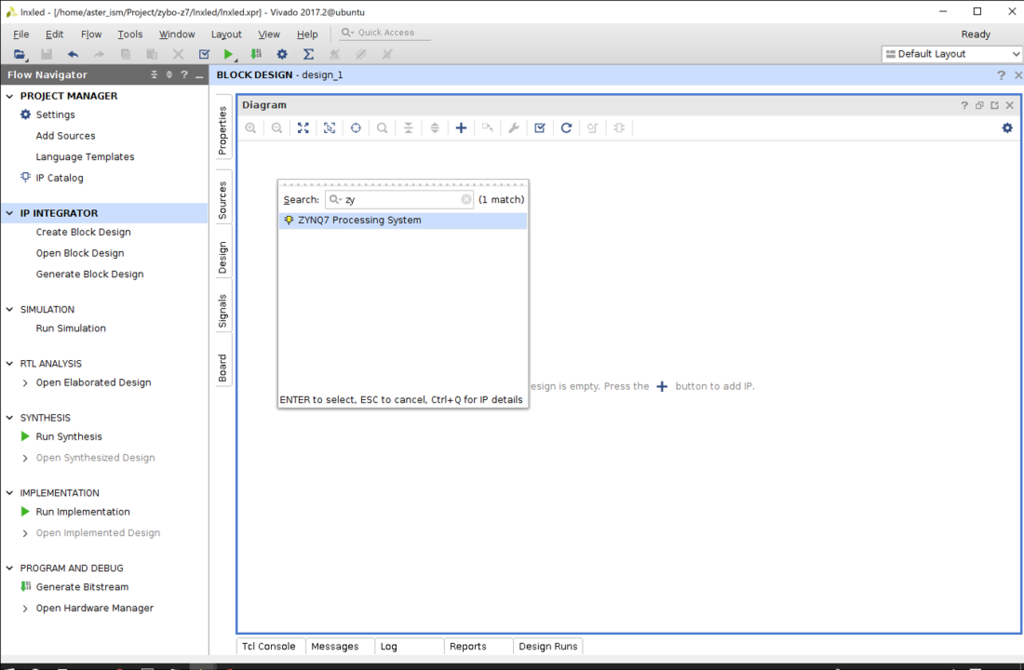This screenshot has width=1024, height=670.
Task: Click Run Implementation
Action: (82, 512)
